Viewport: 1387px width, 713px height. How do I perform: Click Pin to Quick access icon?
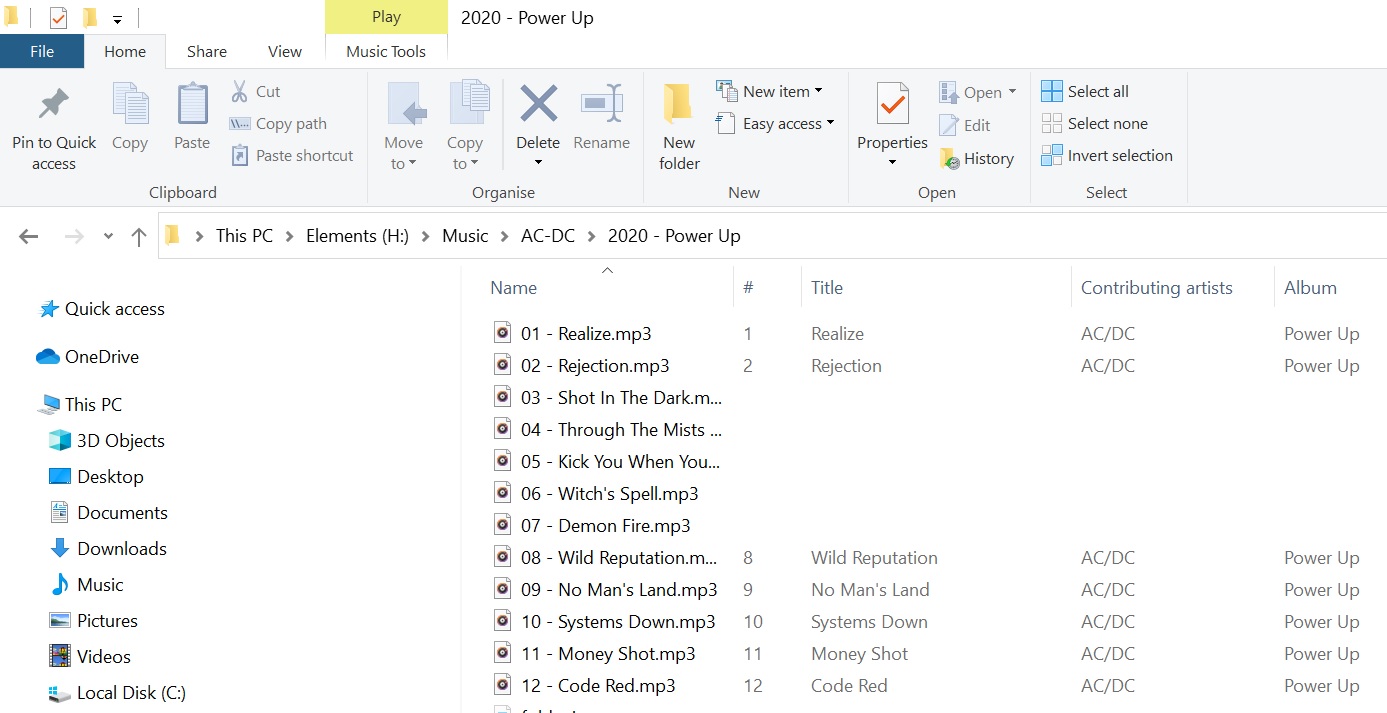click(53, 105)
